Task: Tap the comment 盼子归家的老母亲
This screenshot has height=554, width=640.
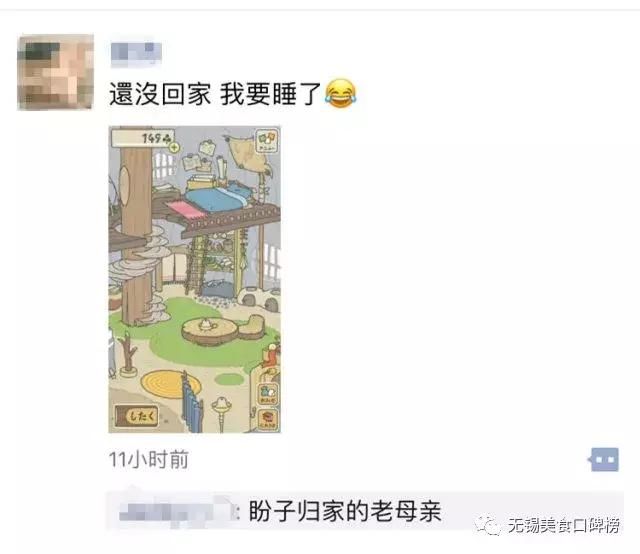Action: (x=345, y=511)
